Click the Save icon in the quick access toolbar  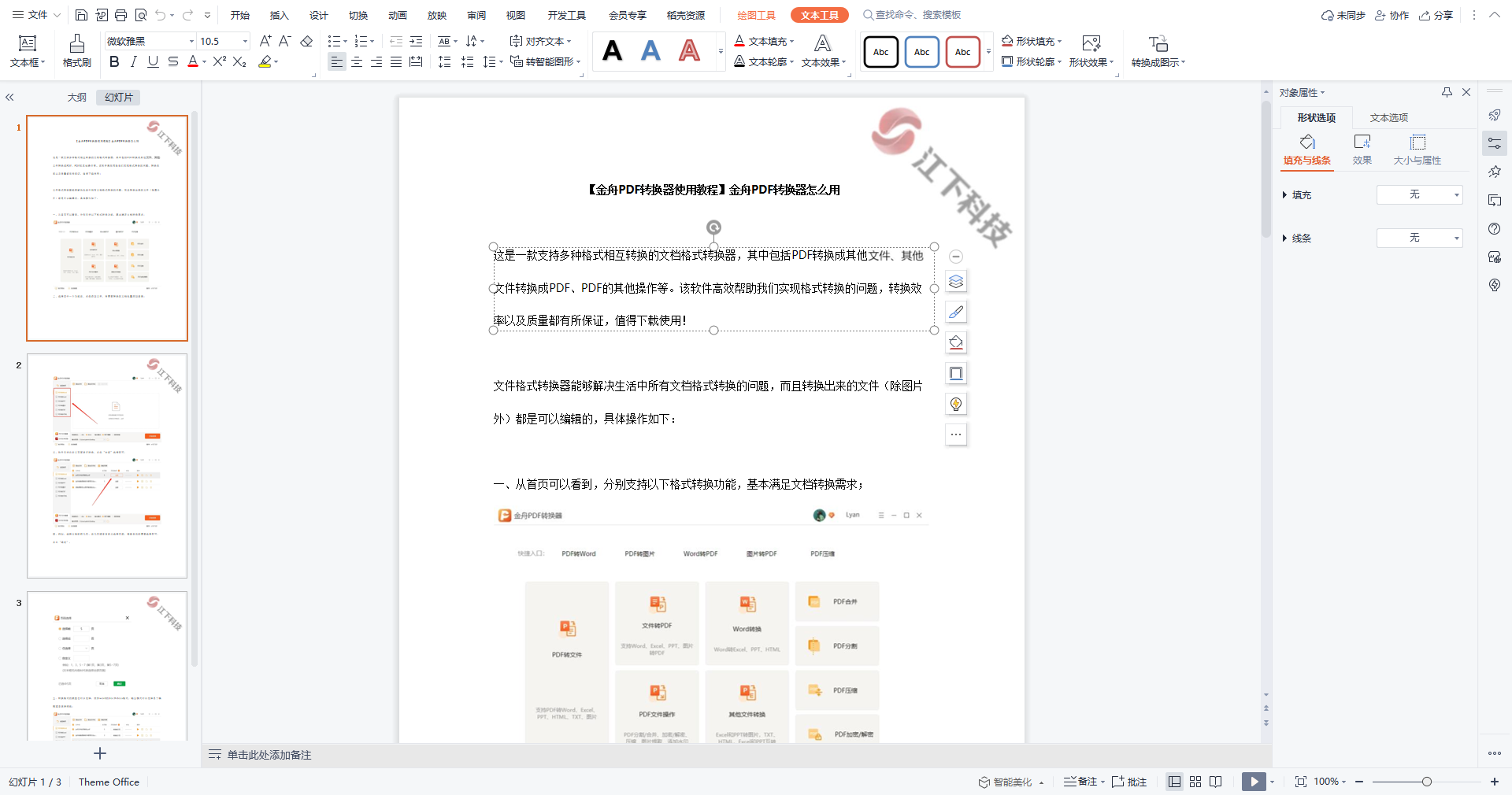point(81,15)
